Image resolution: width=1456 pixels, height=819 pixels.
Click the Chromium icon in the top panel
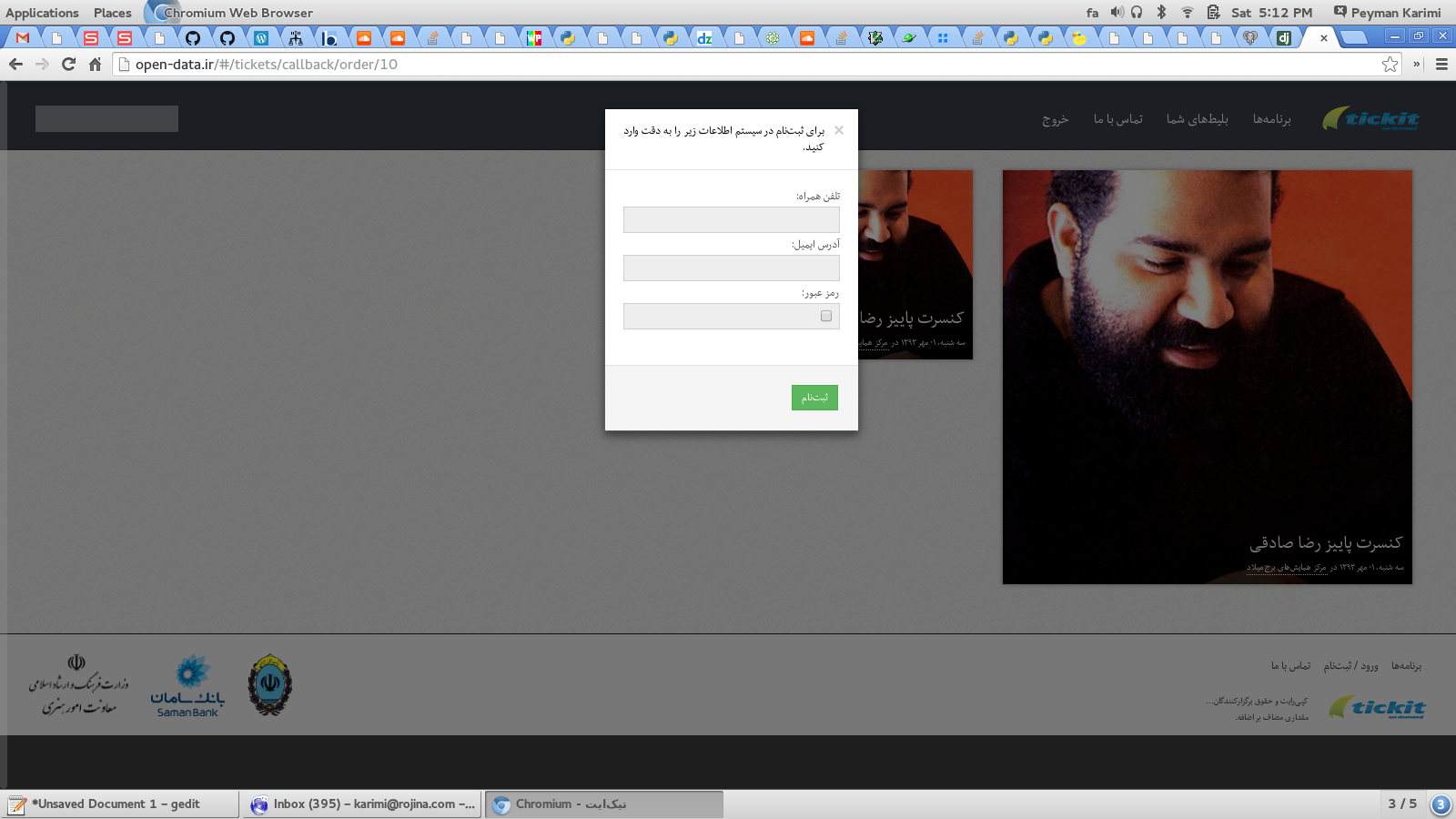click(160, 13)
